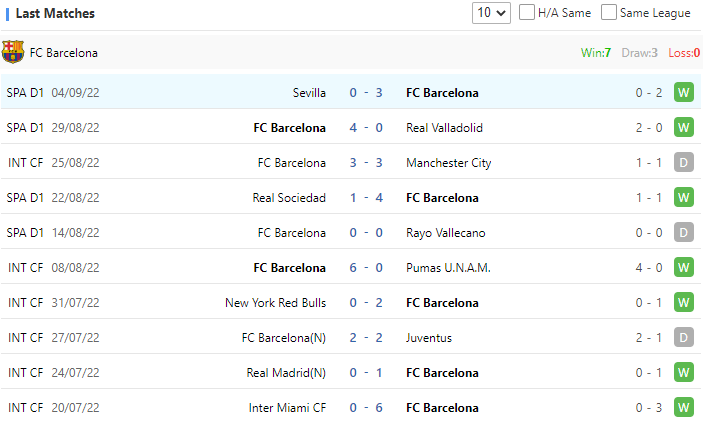The height and width of the screenshot is (423, 703).
Task: Click the D badge for Rayo Vallecano match
Action: click(x=684, y=233)
